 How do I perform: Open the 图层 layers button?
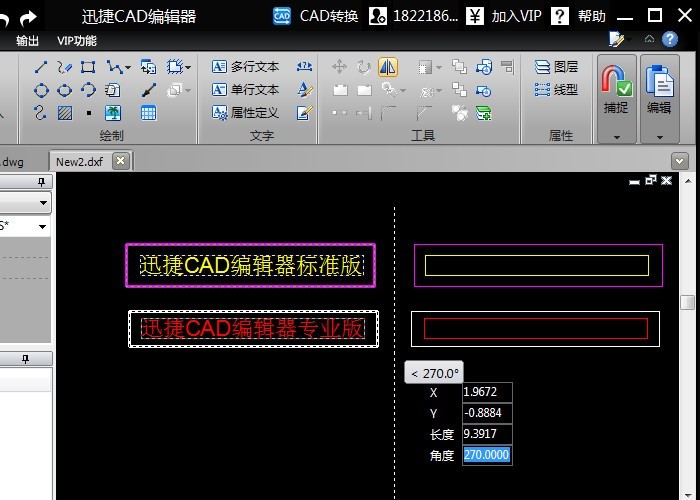pyautogui.click(x=556, y=67)
